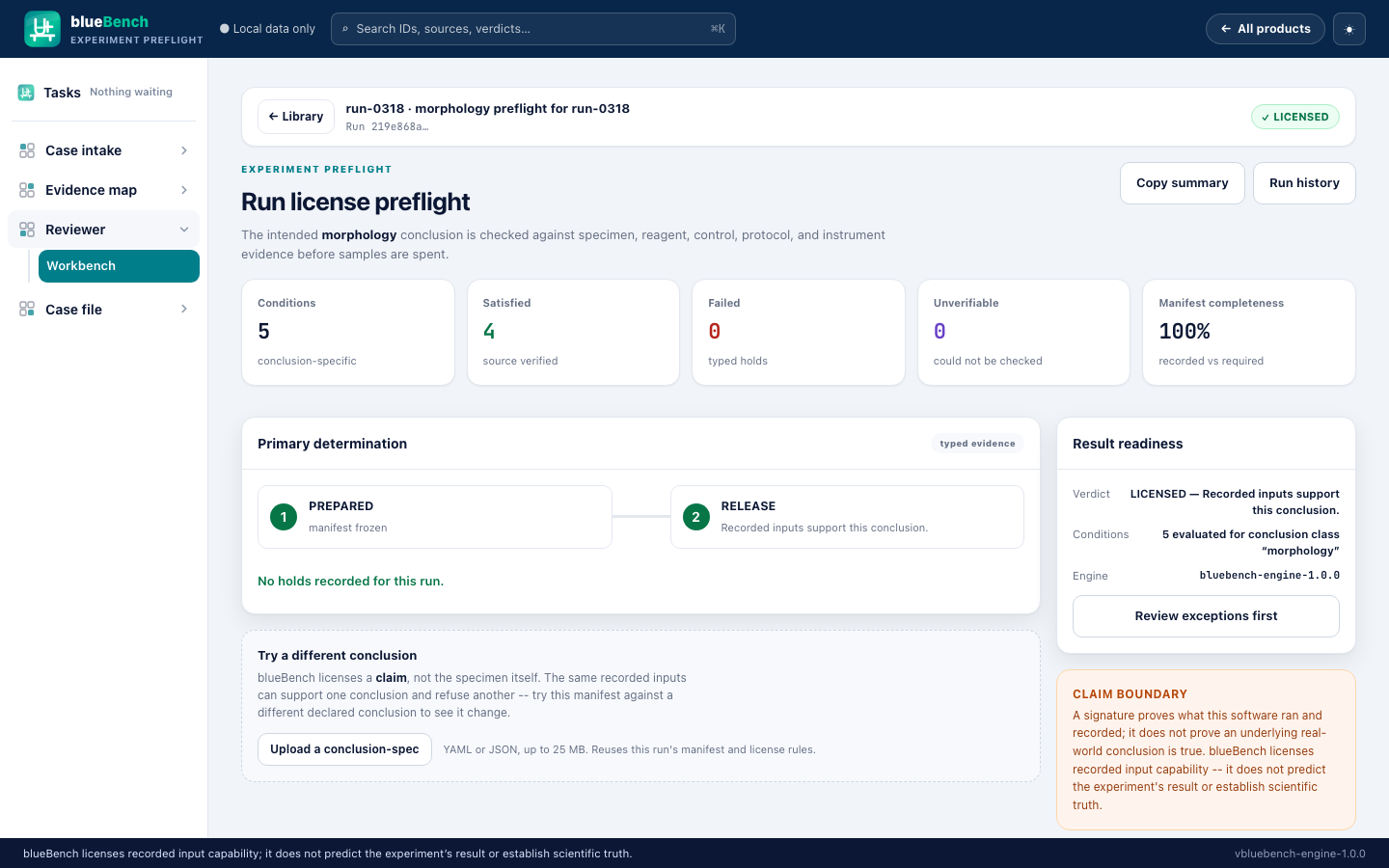1389x868 pixels.
Task: Click the Reviewer grid icon
Action: pyautogui.click(x=27, y=230)
